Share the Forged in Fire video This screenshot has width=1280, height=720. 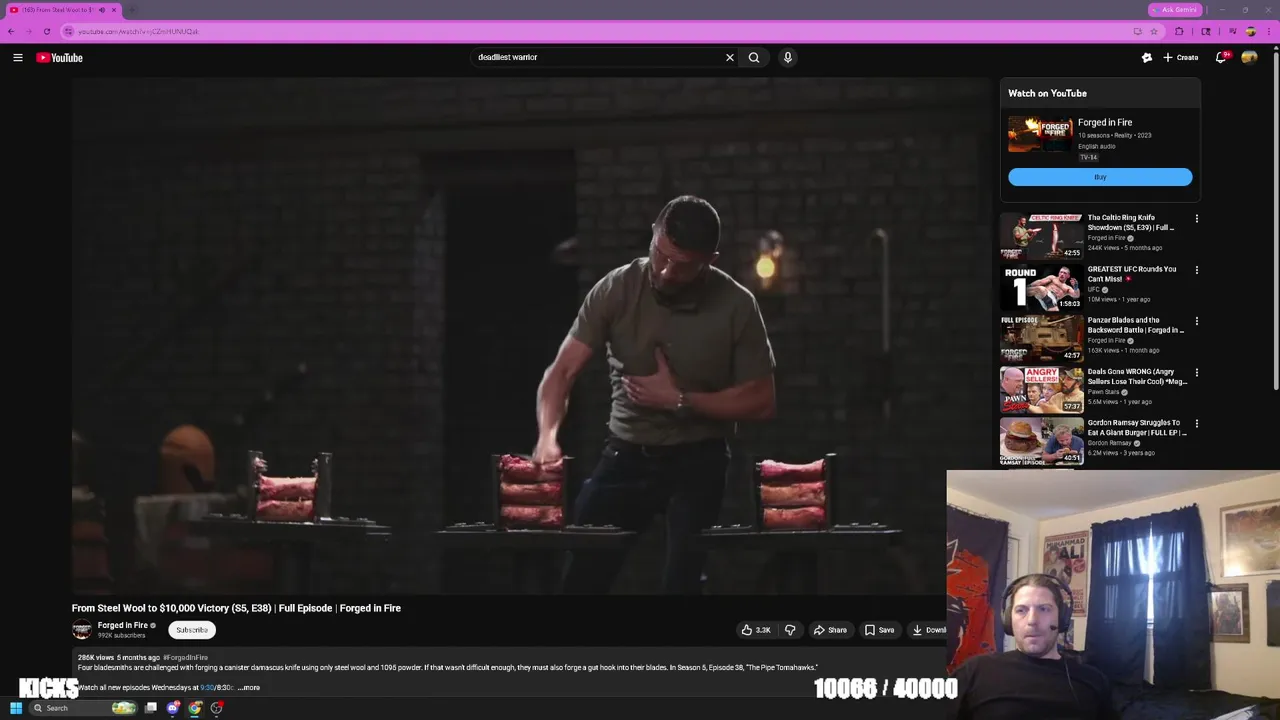point(830,630)
